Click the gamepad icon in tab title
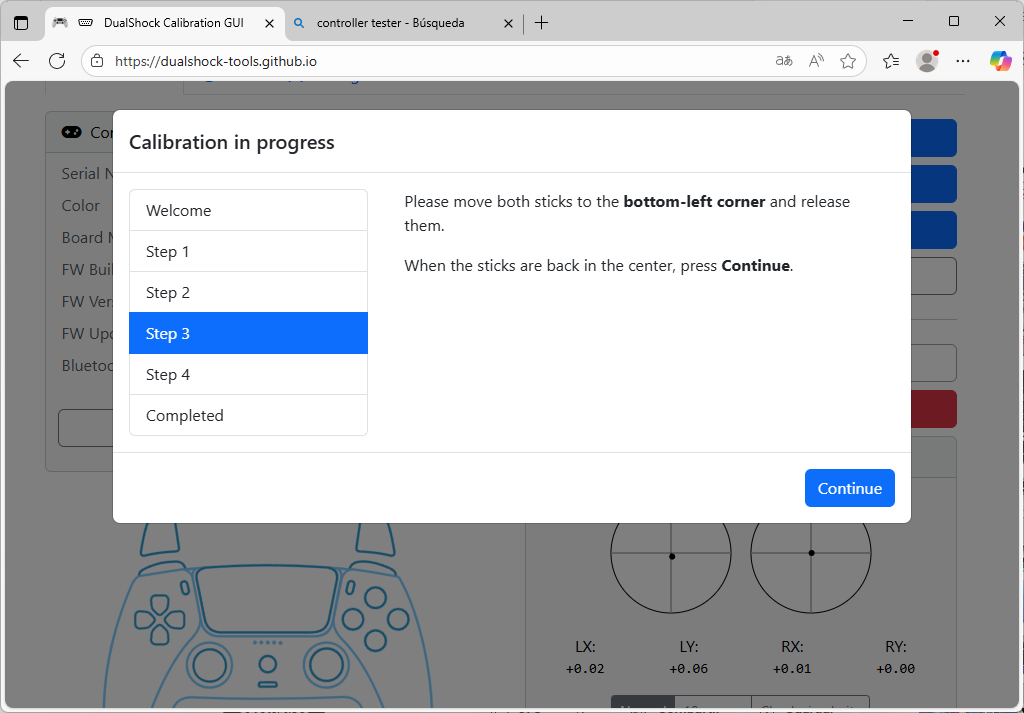The image size is (1024, 713). 60,22
